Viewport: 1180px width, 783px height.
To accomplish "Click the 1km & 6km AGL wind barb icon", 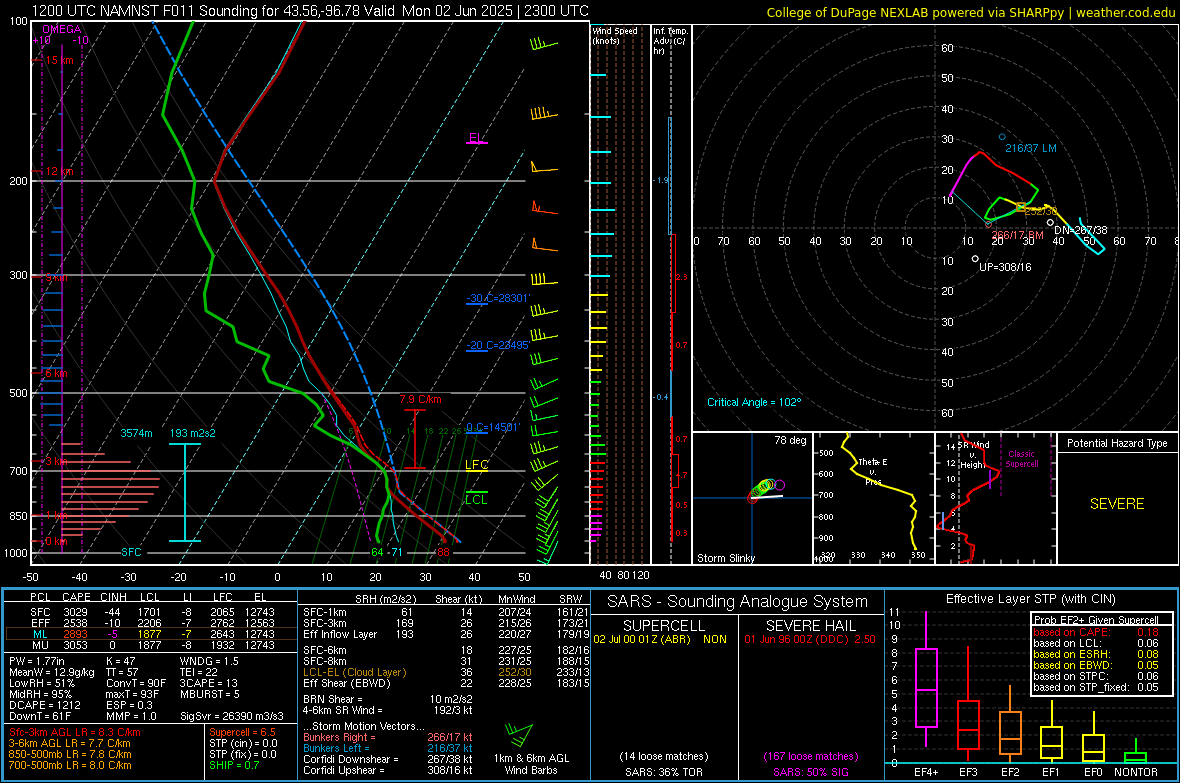I will [520, 734].
